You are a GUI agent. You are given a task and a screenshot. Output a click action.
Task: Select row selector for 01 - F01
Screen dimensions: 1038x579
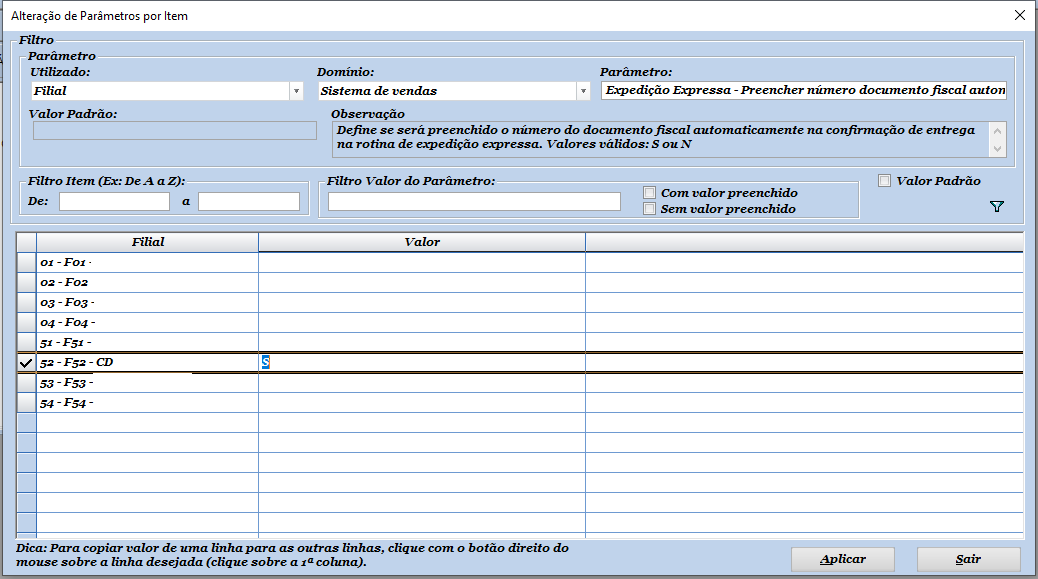[x=26, y=262]
